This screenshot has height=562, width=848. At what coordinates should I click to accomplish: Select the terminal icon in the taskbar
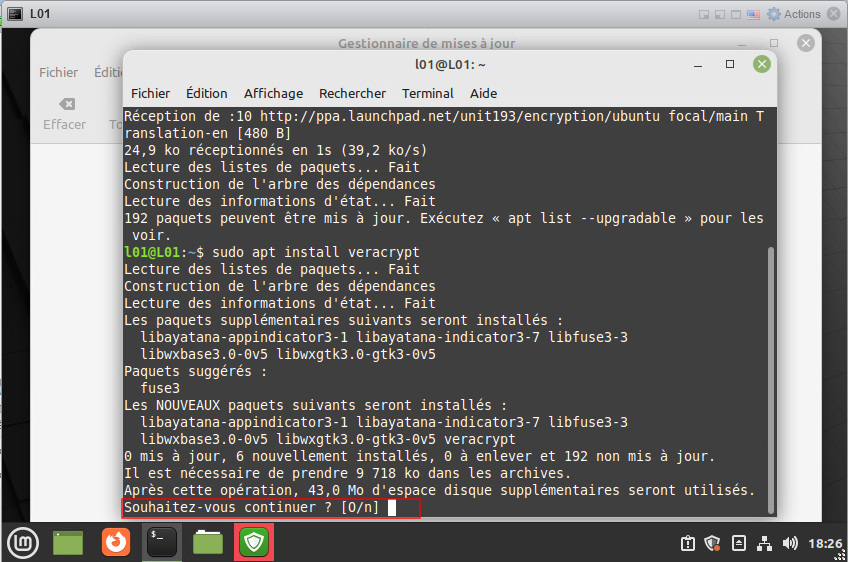point(161,542)
